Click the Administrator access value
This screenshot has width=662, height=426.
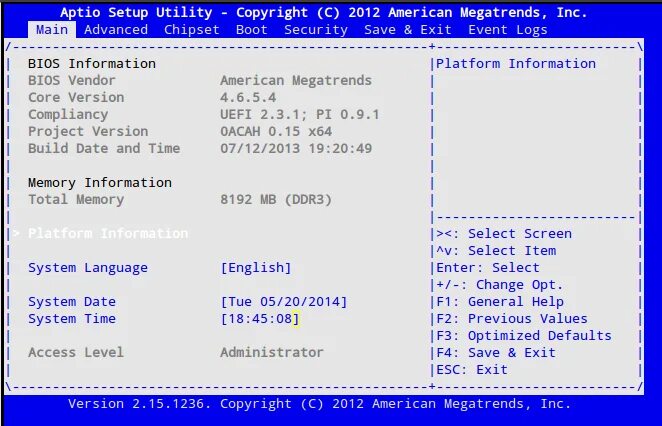pyautogui.click(x=272, y=352)
